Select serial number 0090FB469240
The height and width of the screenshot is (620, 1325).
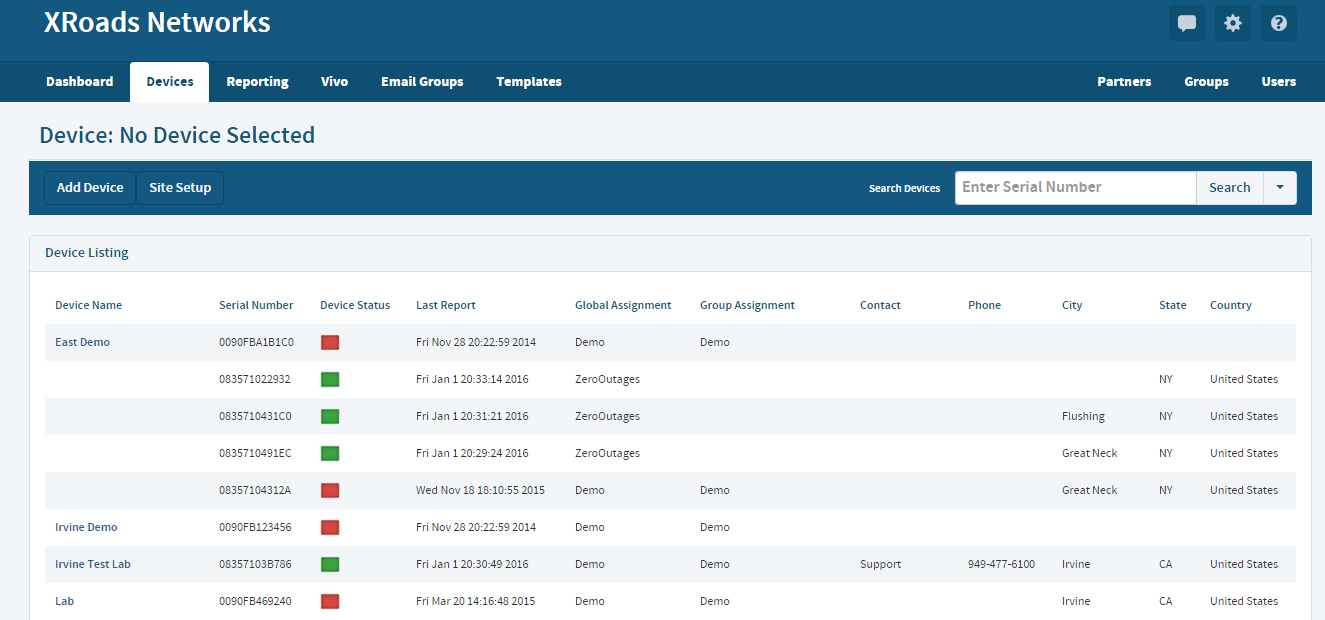(x=255, y=601)
